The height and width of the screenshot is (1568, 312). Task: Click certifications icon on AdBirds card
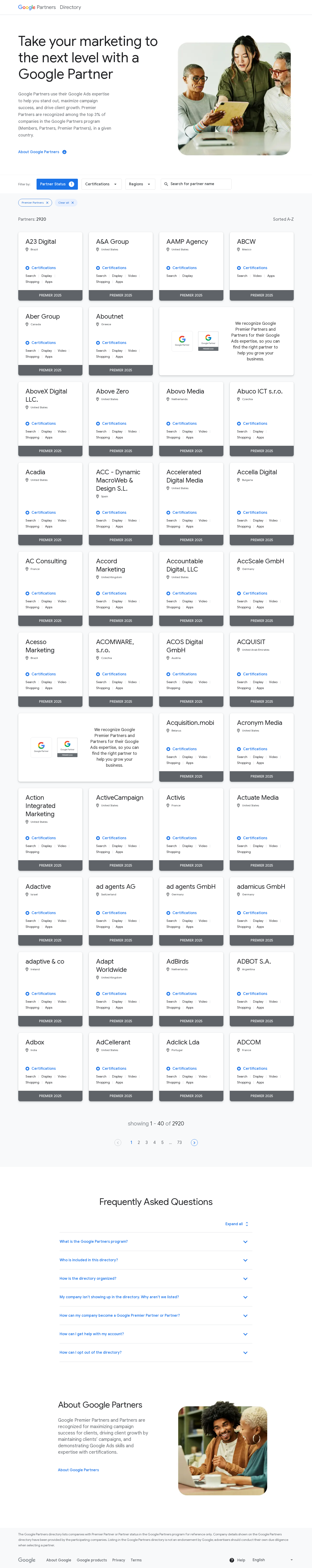tap(168, 994)
